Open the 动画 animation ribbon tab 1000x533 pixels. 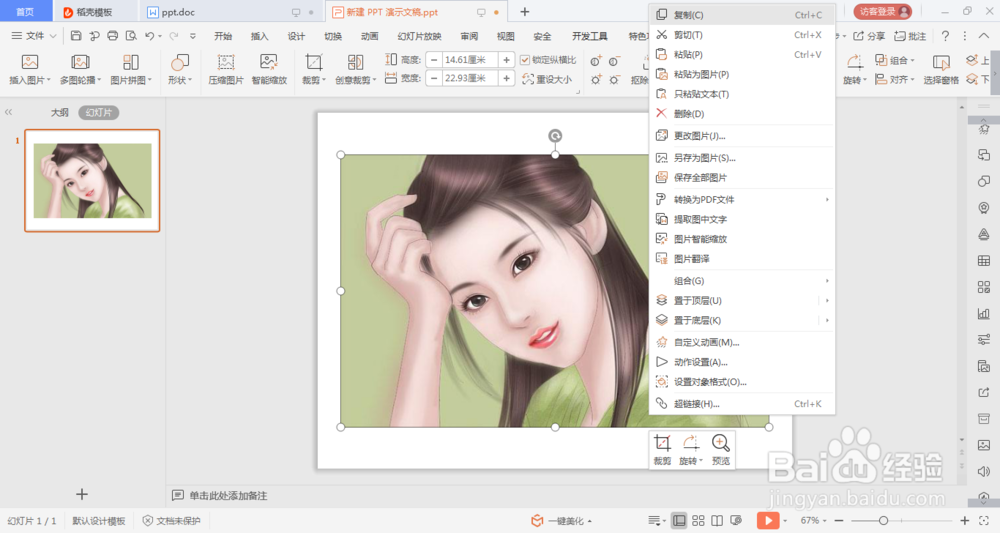pyautogui.click(x=369, y=36)
